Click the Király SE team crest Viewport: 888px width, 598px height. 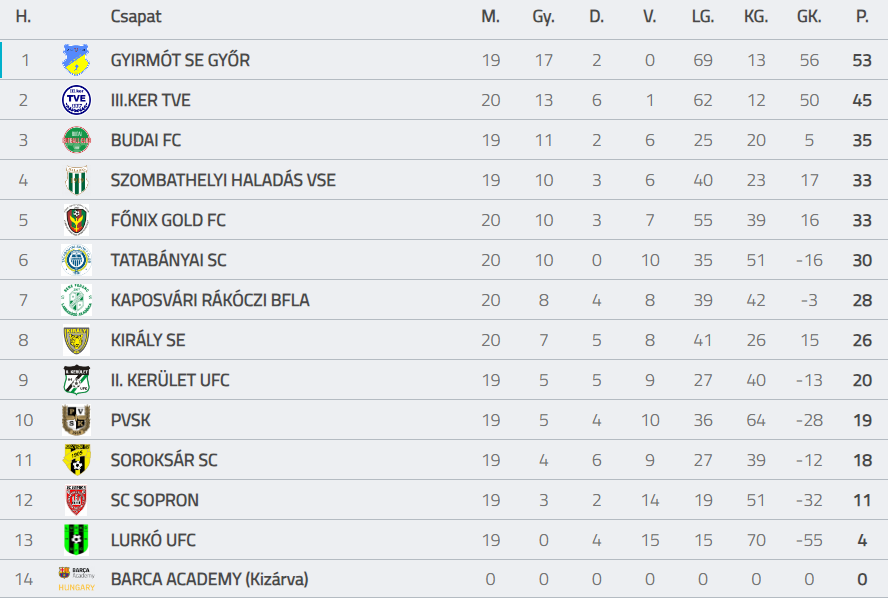coord(76,340)
